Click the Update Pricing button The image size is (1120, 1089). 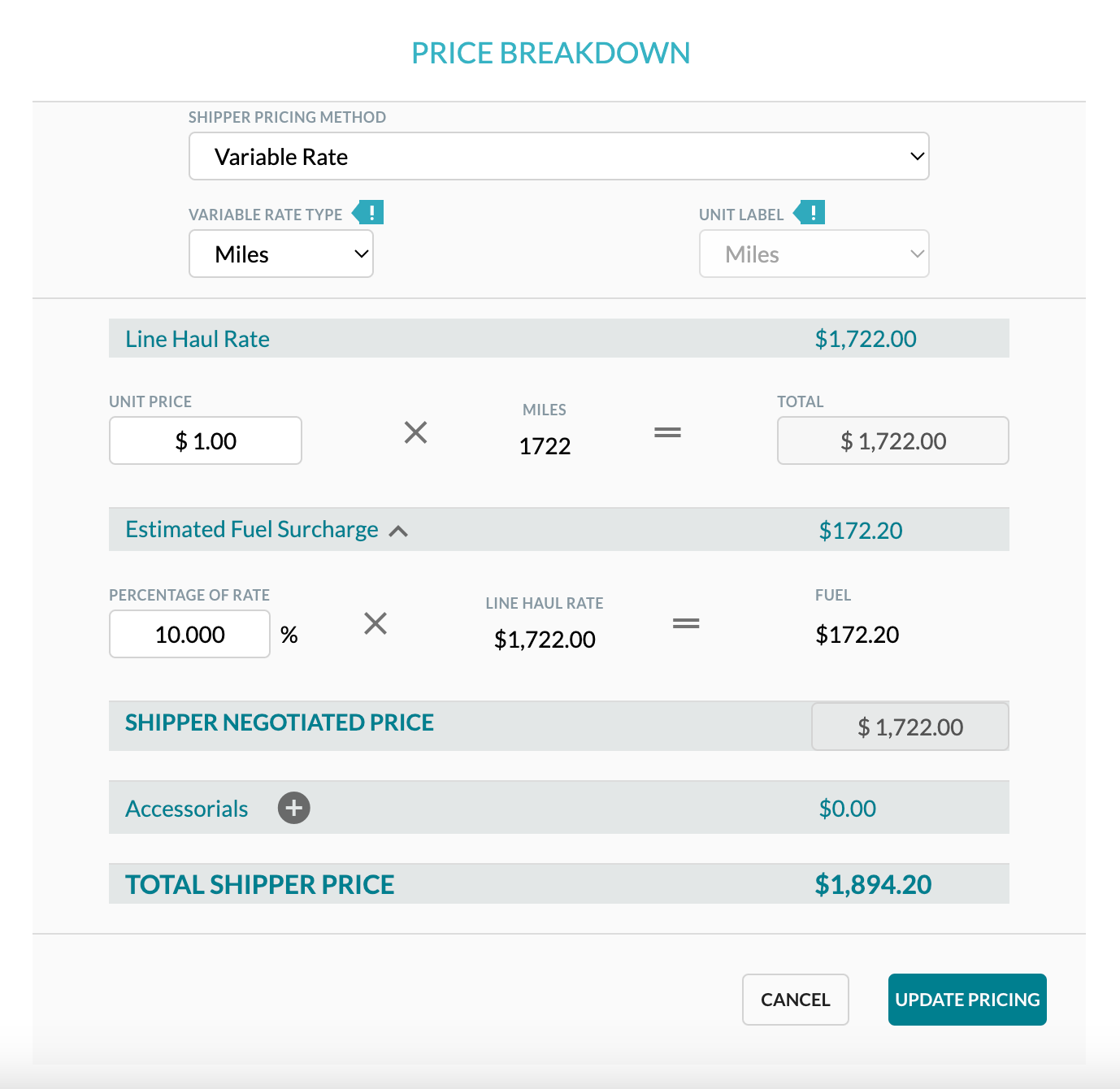tap(966, 999)
